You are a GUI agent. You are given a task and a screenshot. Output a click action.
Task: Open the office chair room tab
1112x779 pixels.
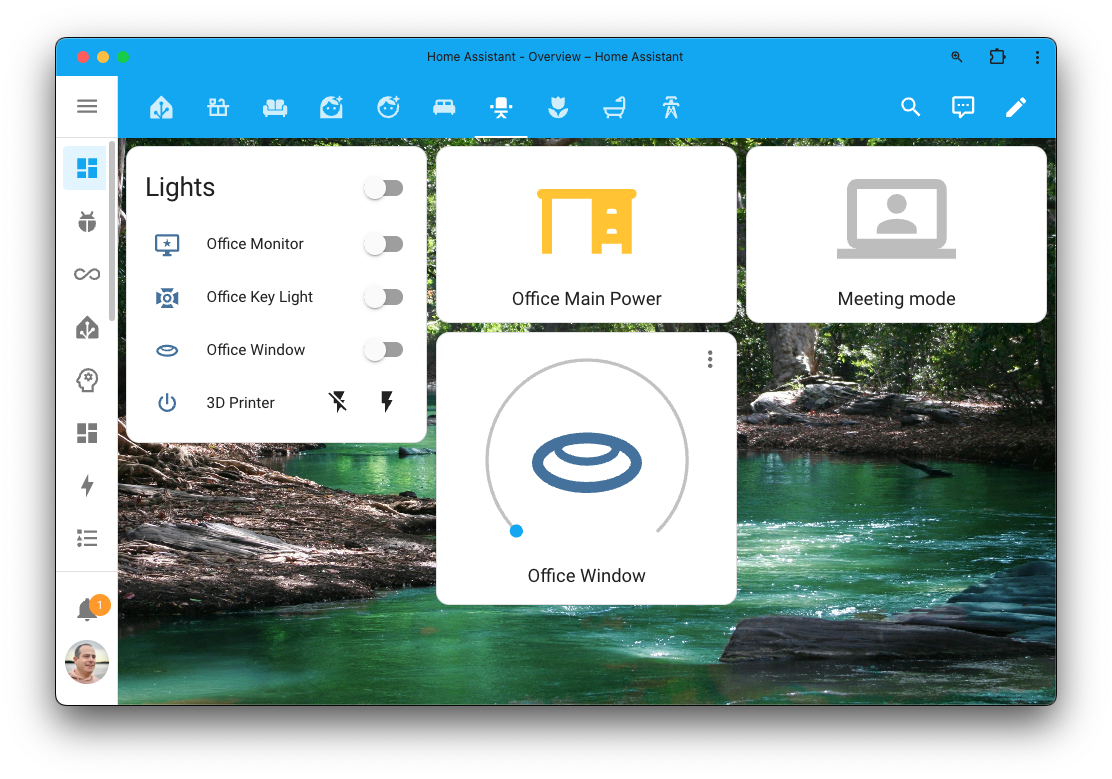tap(500, 107)
